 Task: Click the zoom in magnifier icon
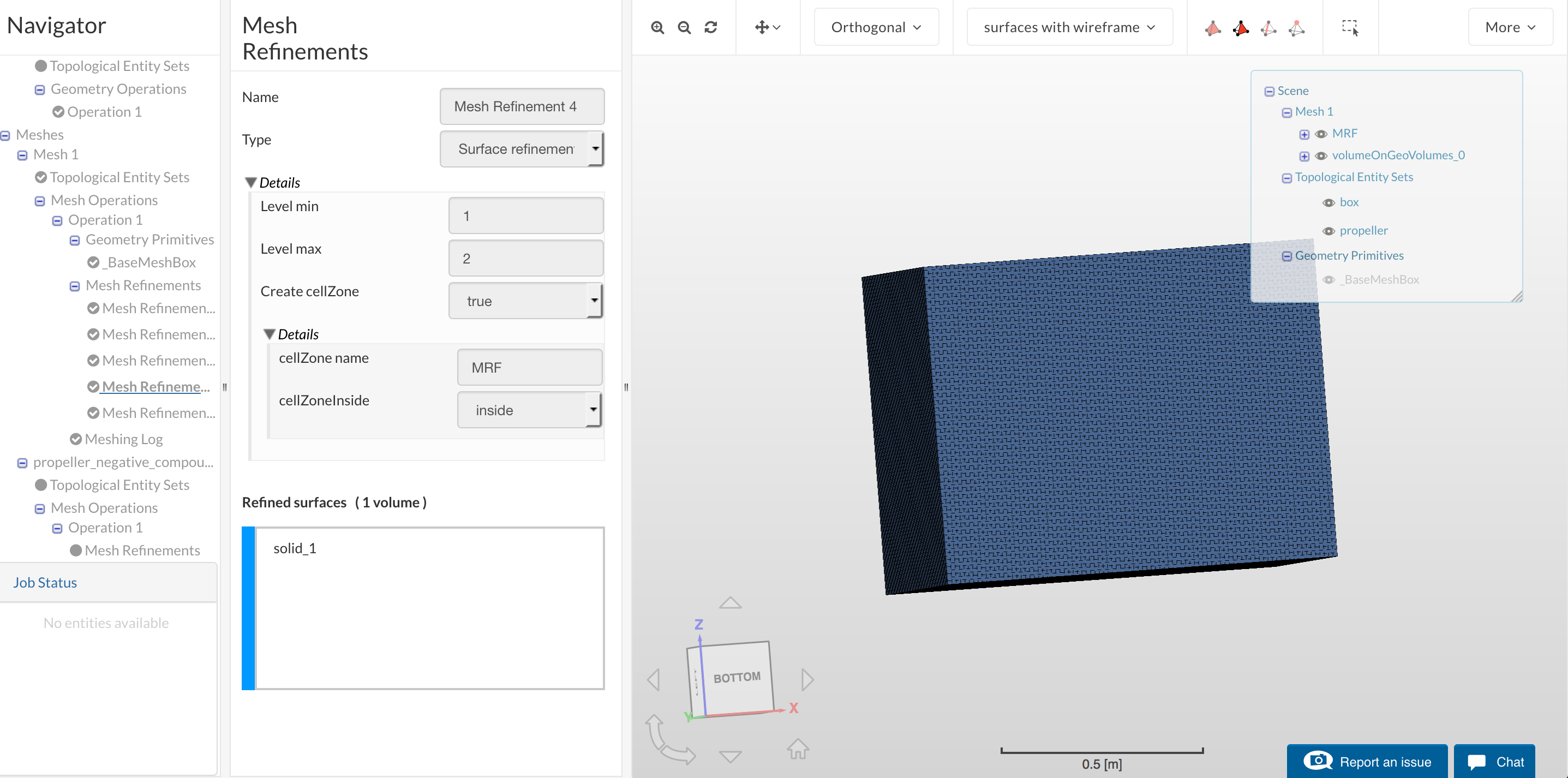coord(657,27)
